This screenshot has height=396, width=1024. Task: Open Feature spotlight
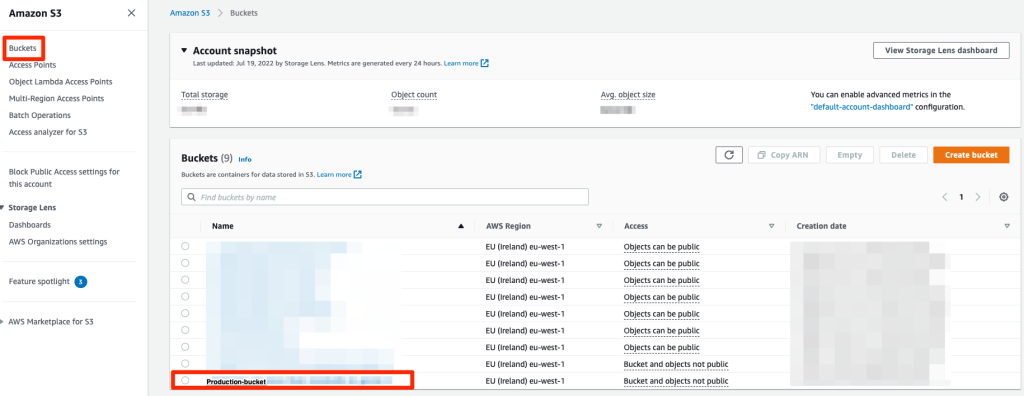39,282
